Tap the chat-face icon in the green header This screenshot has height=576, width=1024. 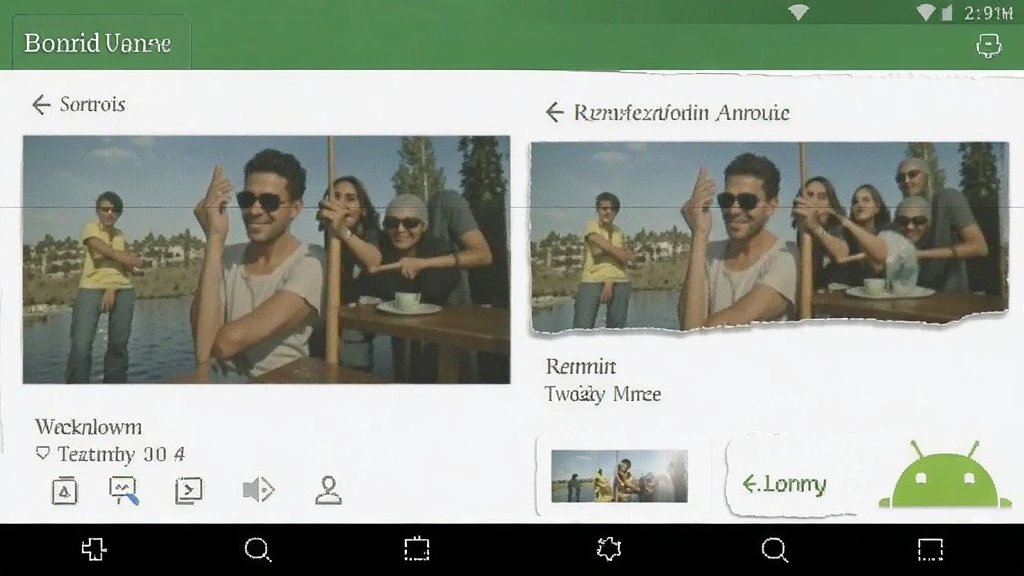(988, 46)
